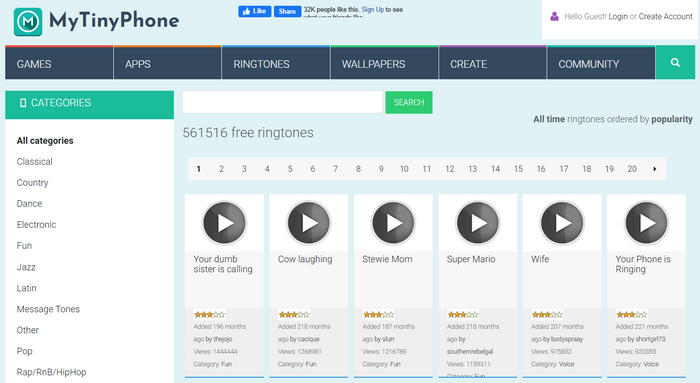The height and width of the screenshot is (383, 700).
Task: Go to page 20 of ringtones
Action: coord(632,169)
